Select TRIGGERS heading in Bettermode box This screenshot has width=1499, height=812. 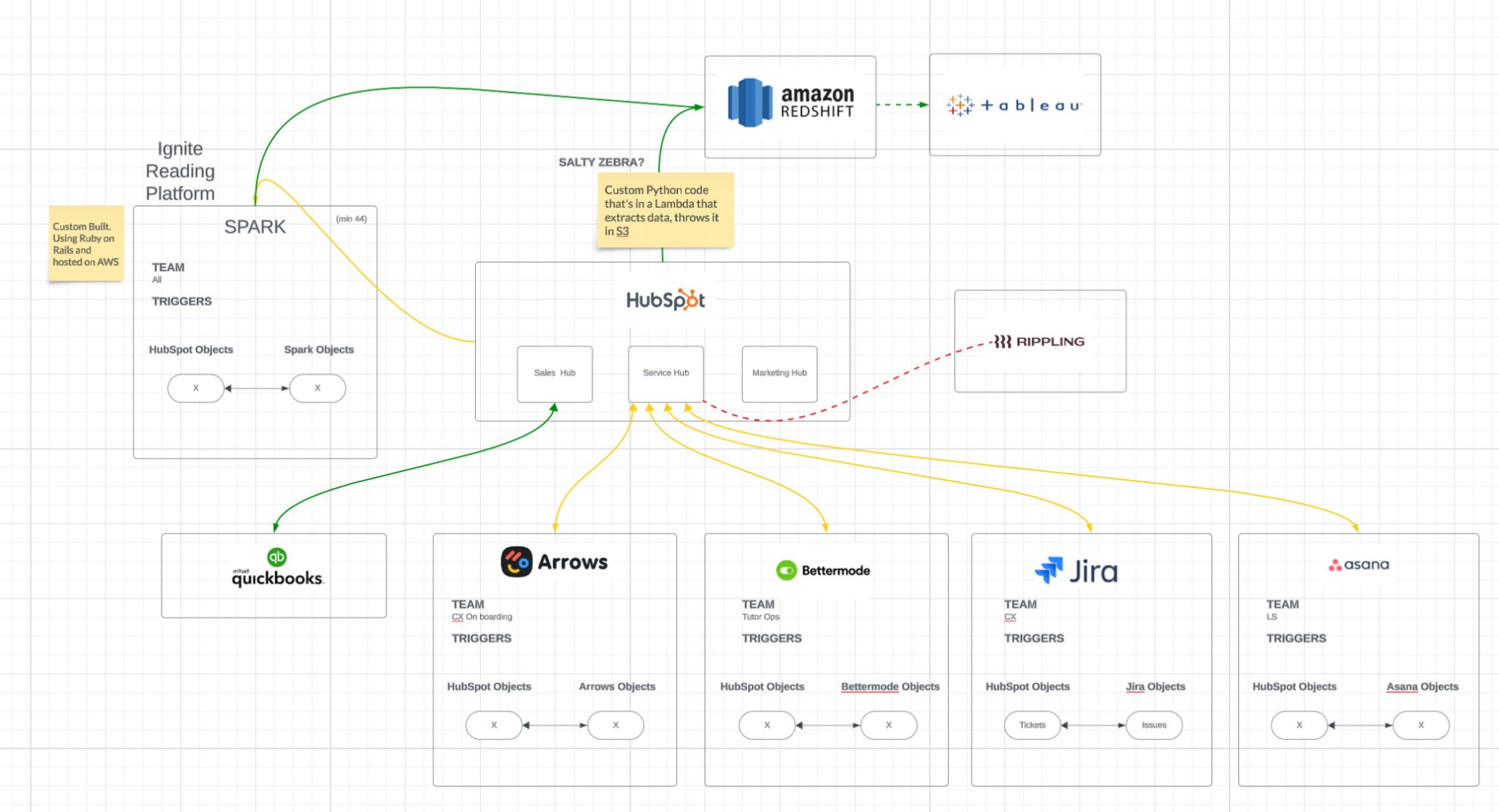(x=771, y=639)
